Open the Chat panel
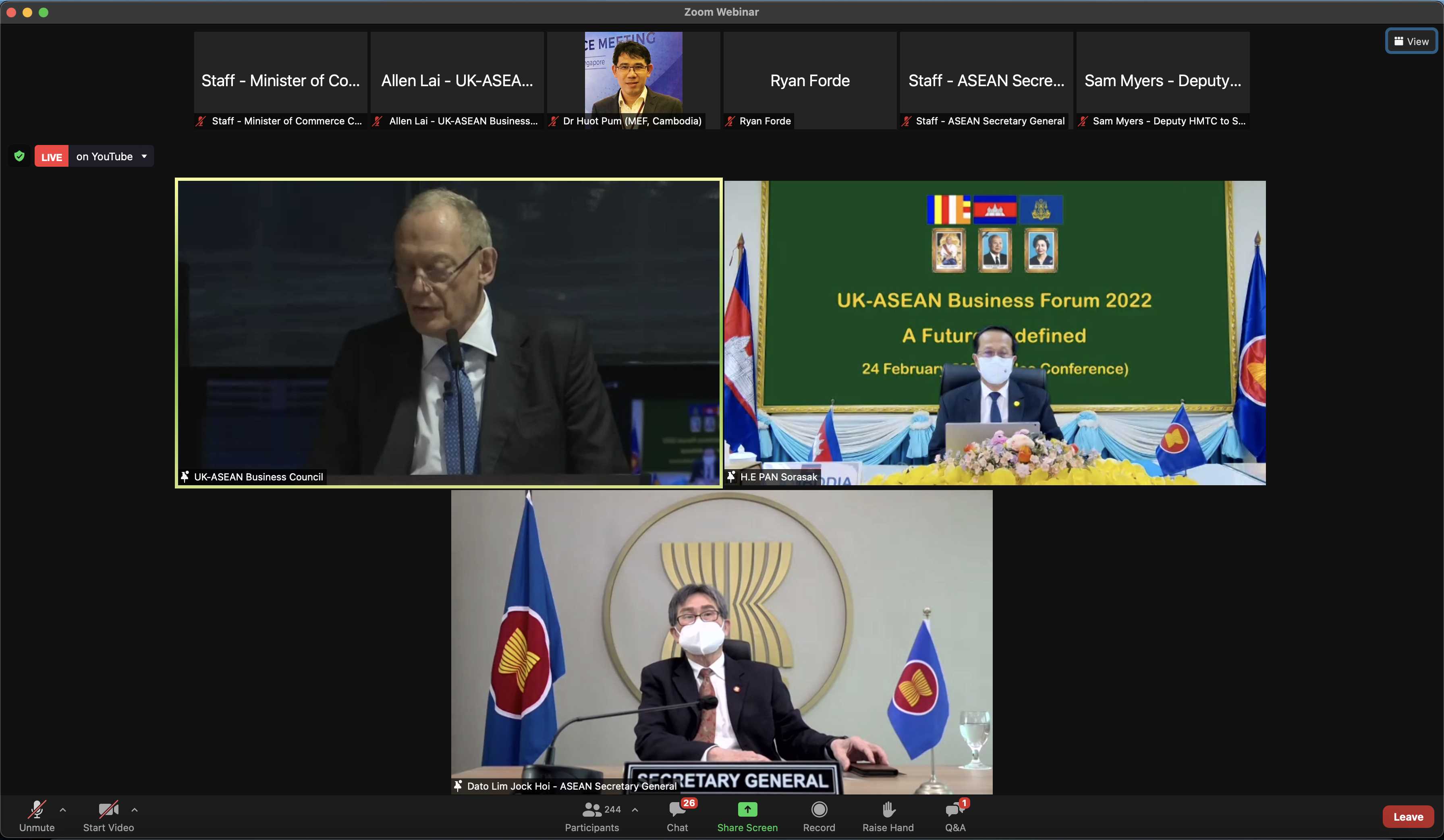 coord(677,816)
